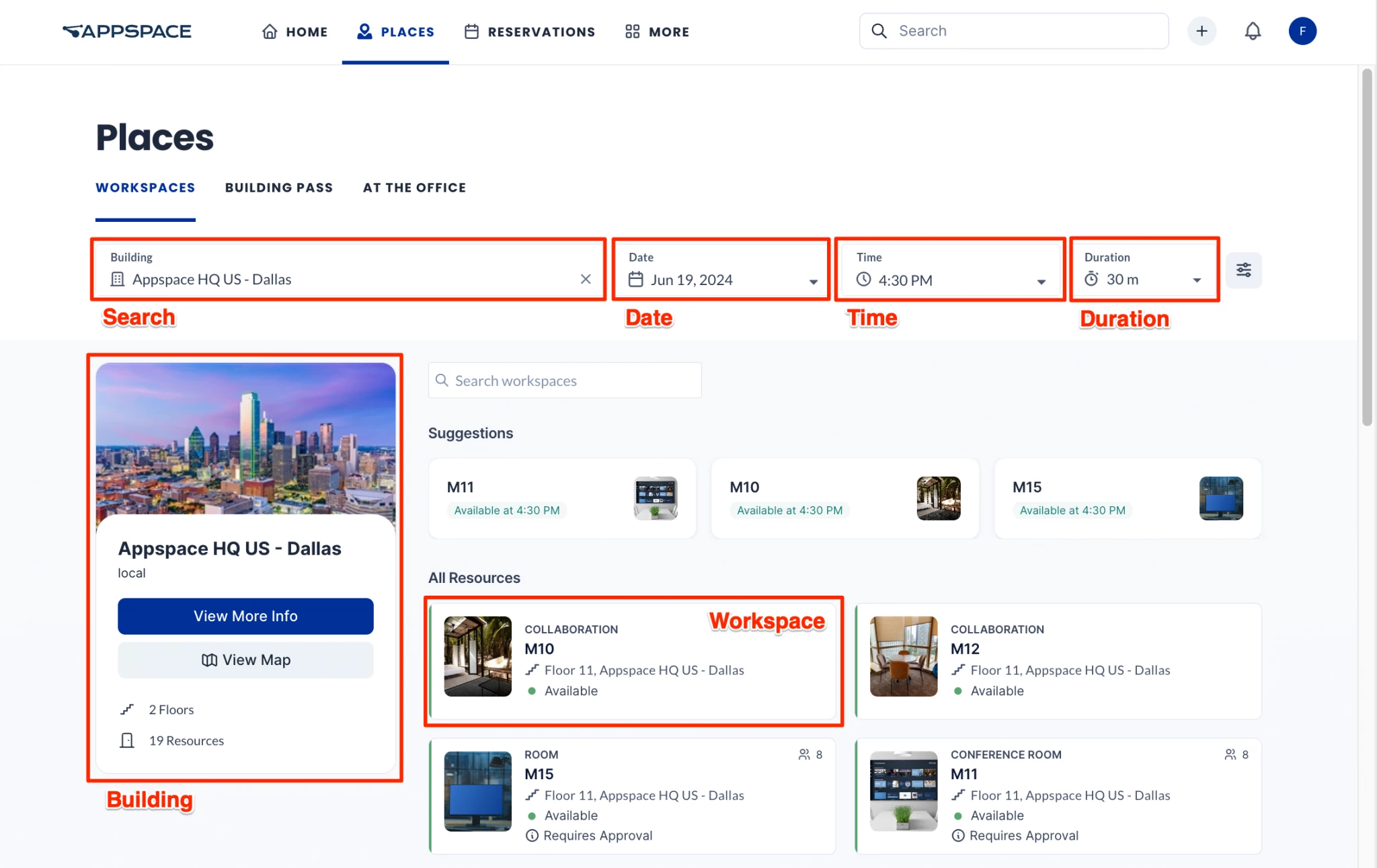This screenshot has width=1377, height=868.
Task: Click the M11 suggestion thumbnail
Action: point(656,498)
